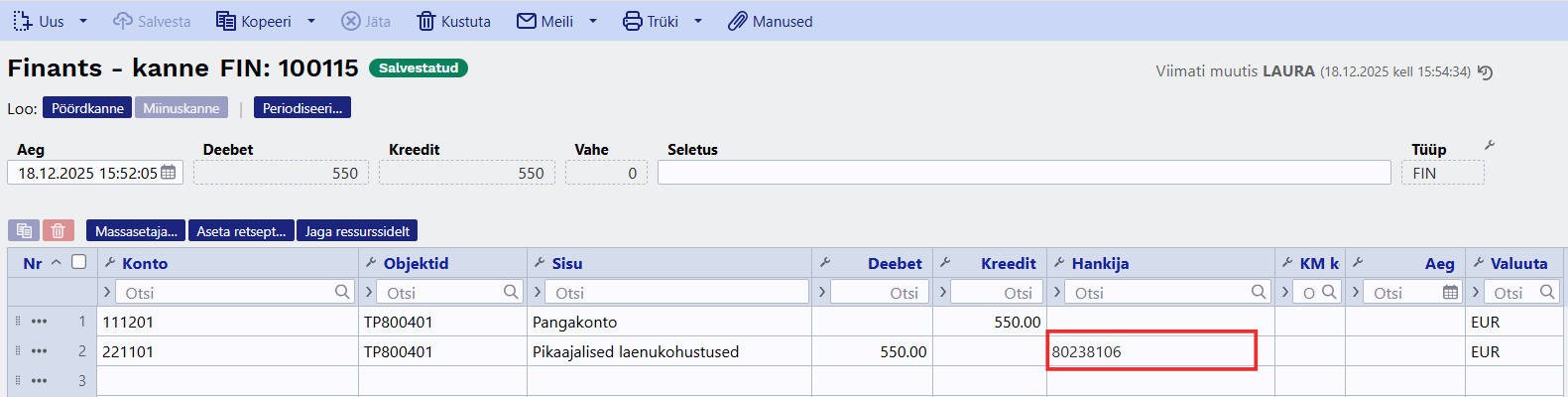This screenshot has height=397, width=1568.
Task: Click the copy rows icon above table
Action: pos(24,230)
